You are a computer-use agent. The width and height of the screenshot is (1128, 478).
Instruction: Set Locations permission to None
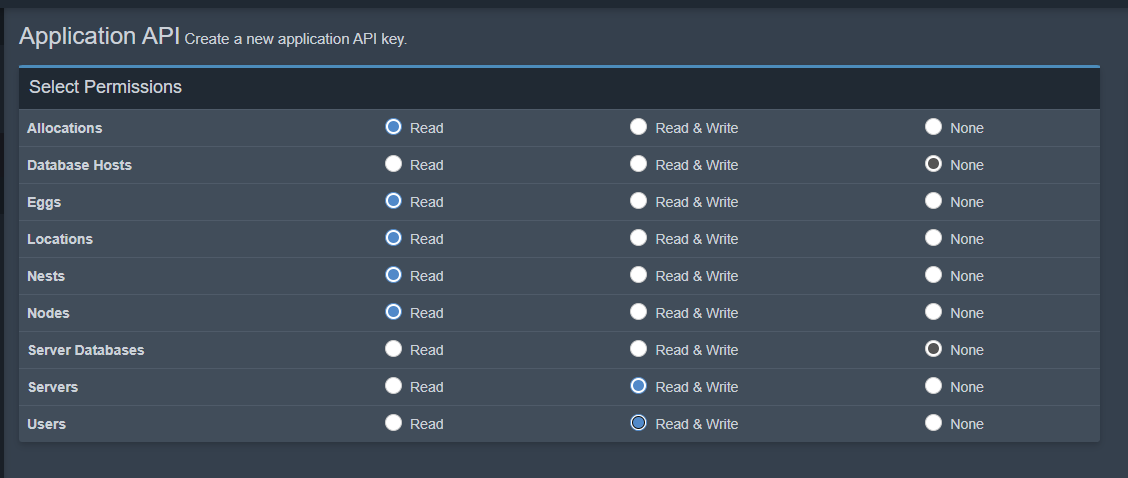[x=933, y=238]
